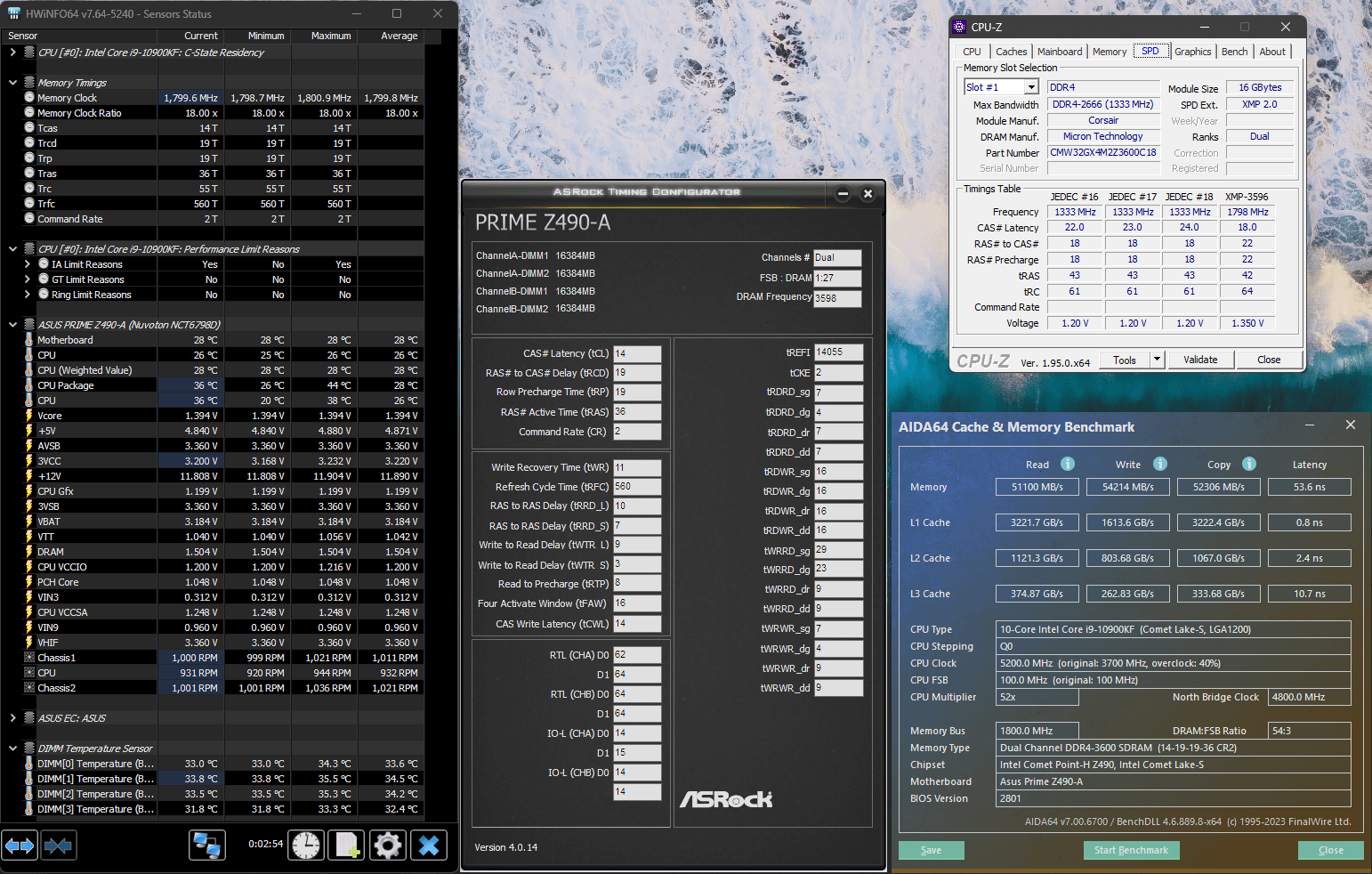Viewport: 1372px width, 874px height.
Task: Click the info icon beside AIDA64 Read
Action: point(1068,464)
